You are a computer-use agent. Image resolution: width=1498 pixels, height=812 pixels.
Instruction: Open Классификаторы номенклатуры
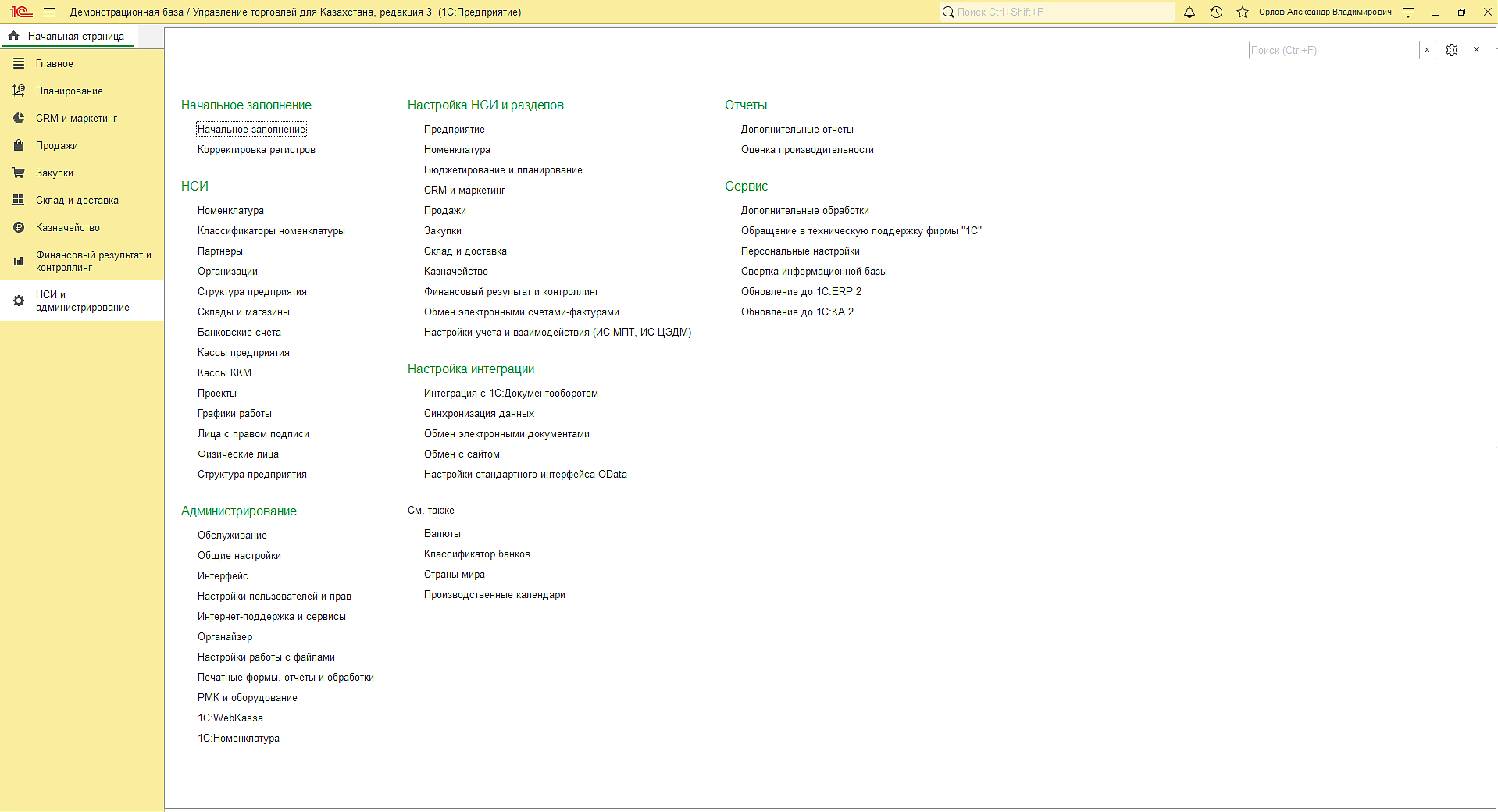(271, 230)
